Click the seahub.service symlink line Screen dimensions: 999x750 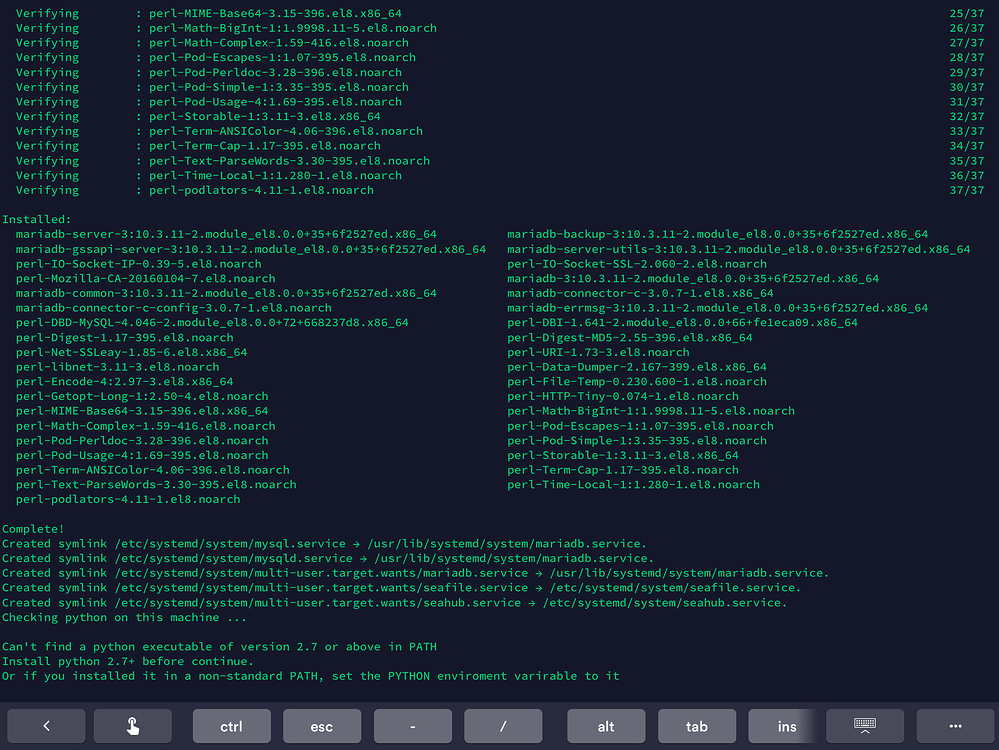[x=394, y=603]
